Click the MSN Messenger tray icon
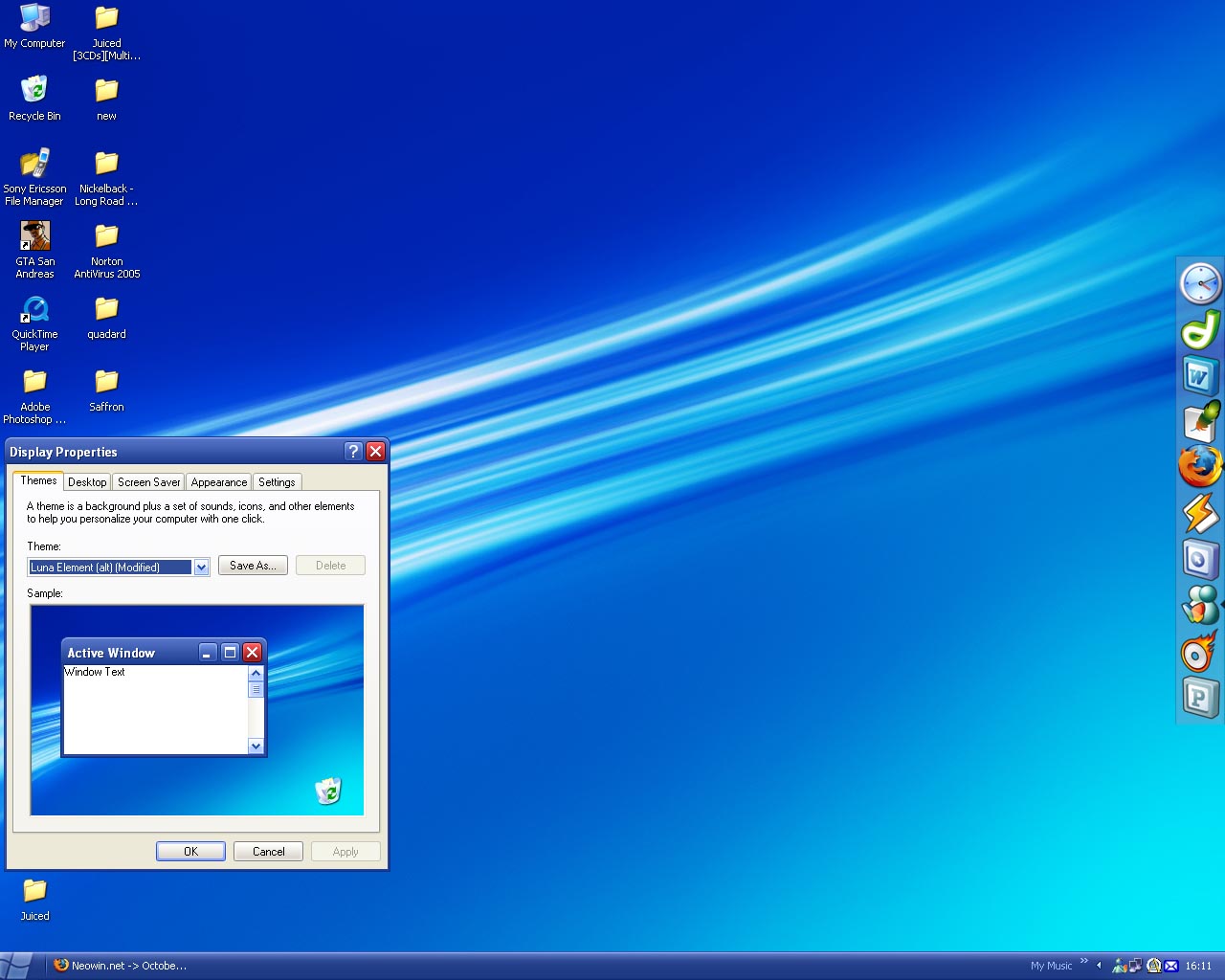 click(x=1118, y=966)
